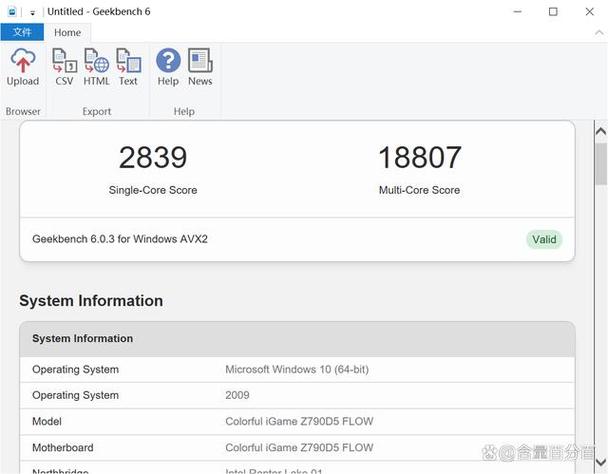This screenshot has height=474, width=608.
Task: Export results as CSV
Action: click(64, 67)
